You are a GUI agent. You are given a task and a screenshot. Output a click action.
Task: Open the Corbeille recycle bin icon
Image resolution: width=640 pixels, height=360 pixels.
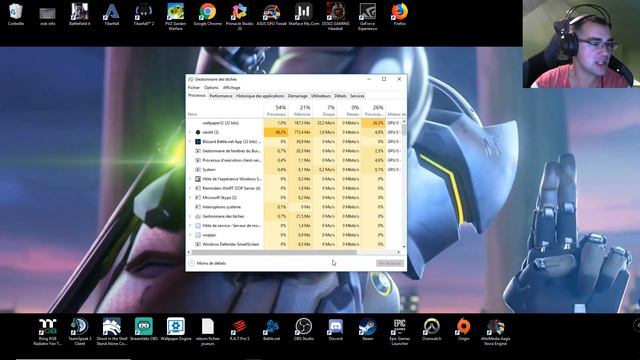16,15
